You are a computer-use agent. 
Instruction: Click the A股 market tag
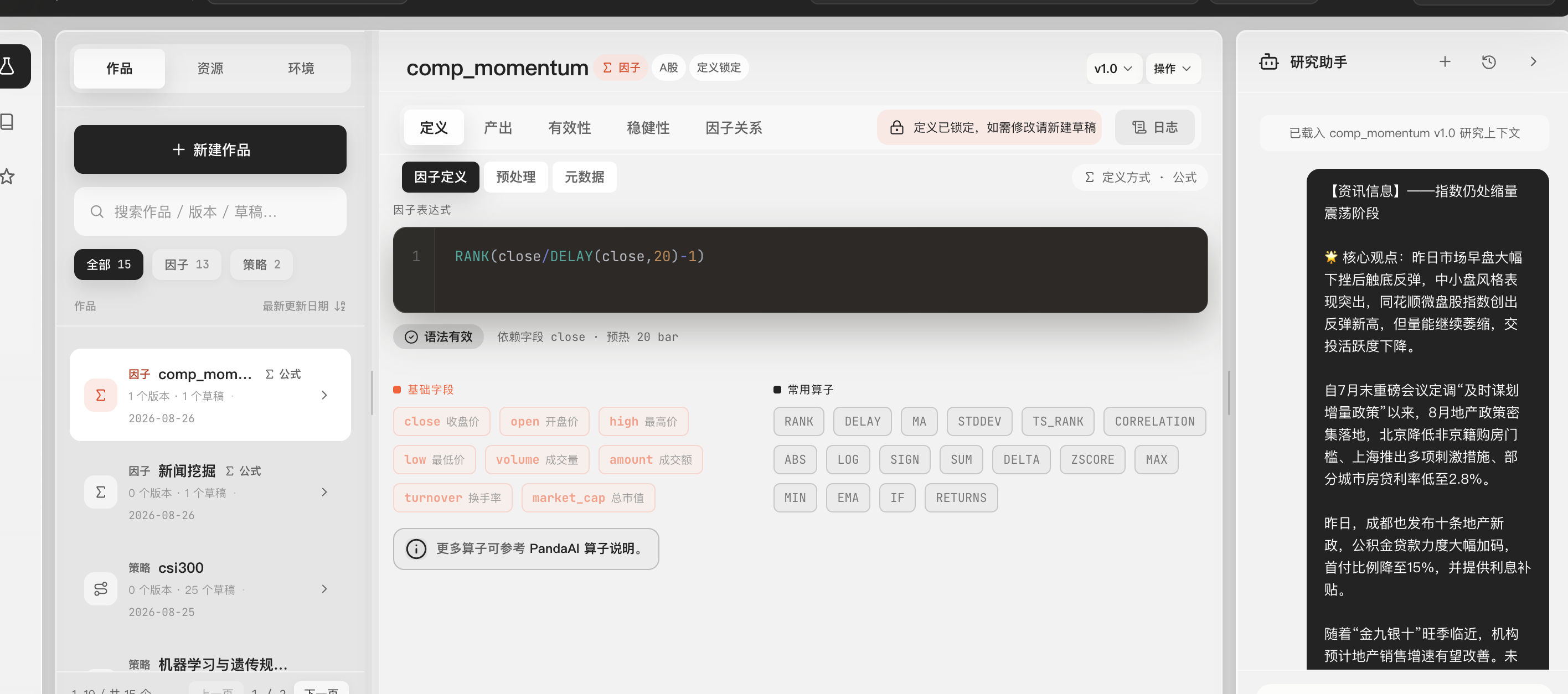pos(668,68)
